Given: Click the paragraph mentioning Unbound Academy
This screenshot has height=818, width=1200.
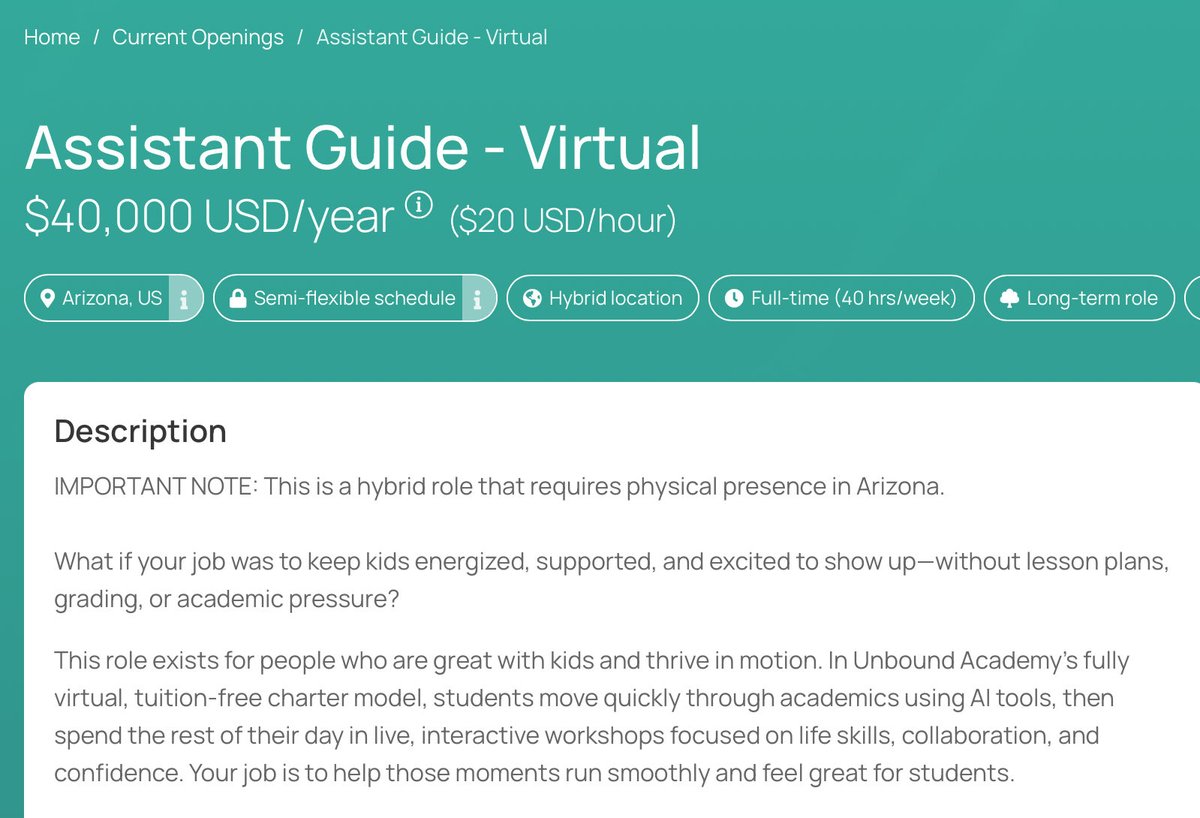Looking at the screenshot, I should pyautogui.click(x=591, y=717).
